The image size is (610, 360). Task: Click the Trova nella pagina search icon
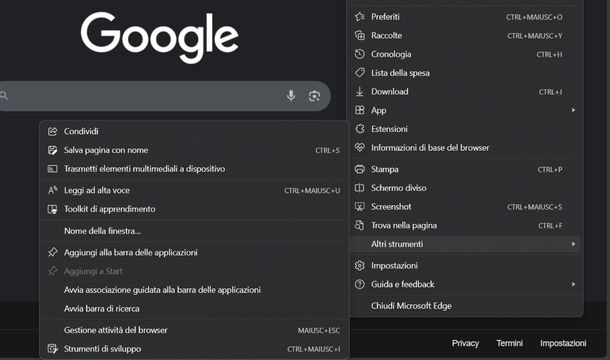[360, 225]
